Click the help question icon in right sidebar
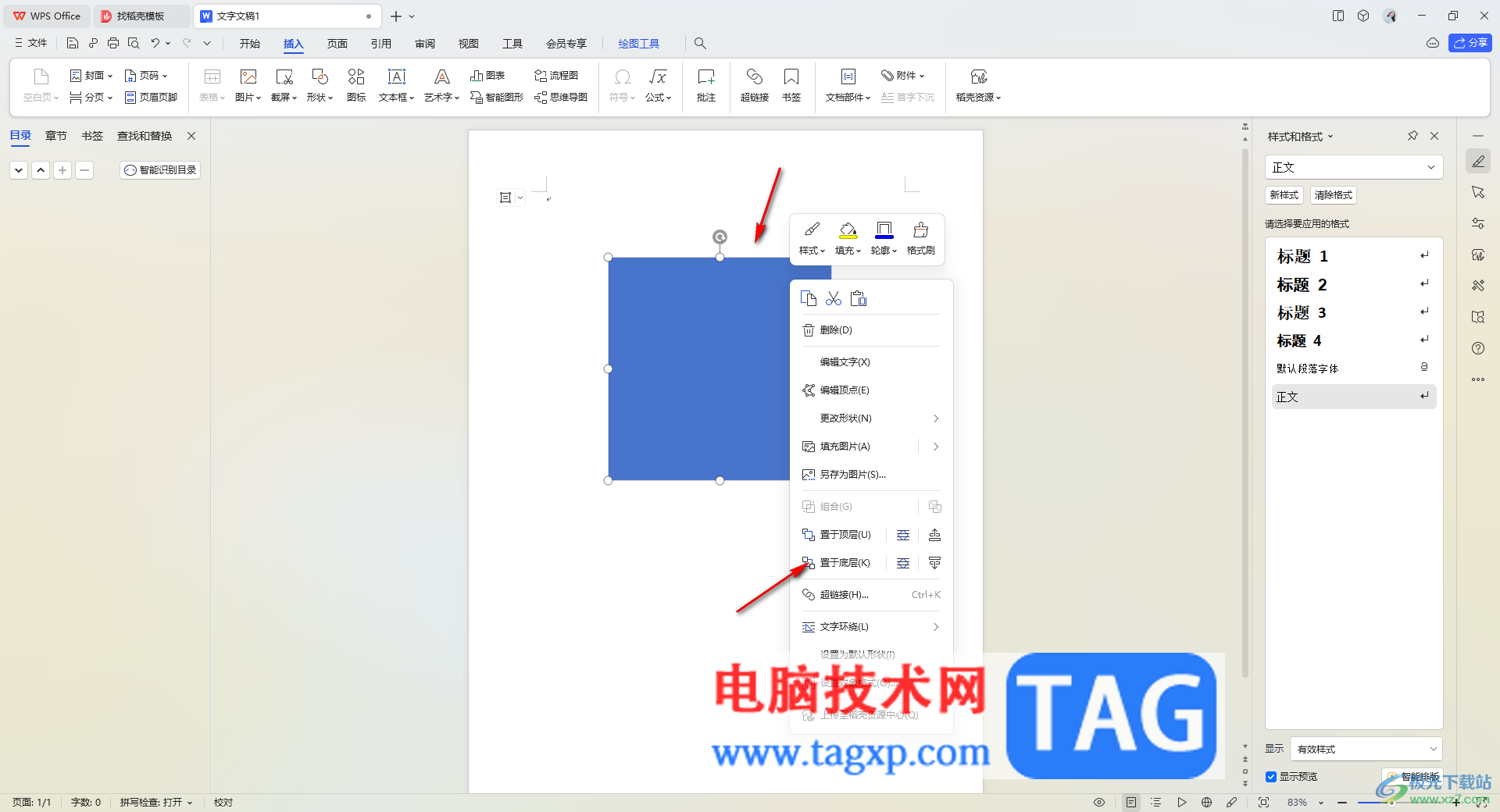The width and height of the screenshot is (1500, 812). [1478, 348]
